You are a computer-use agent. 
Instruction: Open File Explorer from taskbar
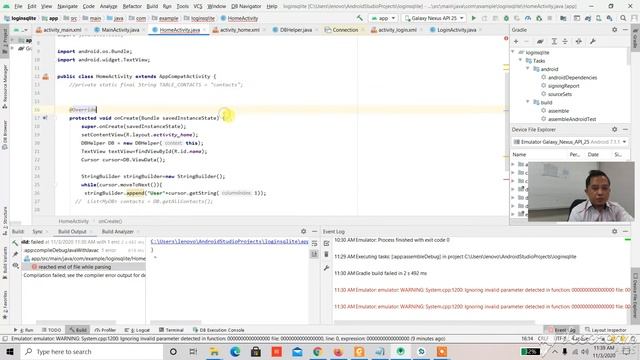point(214,351)
